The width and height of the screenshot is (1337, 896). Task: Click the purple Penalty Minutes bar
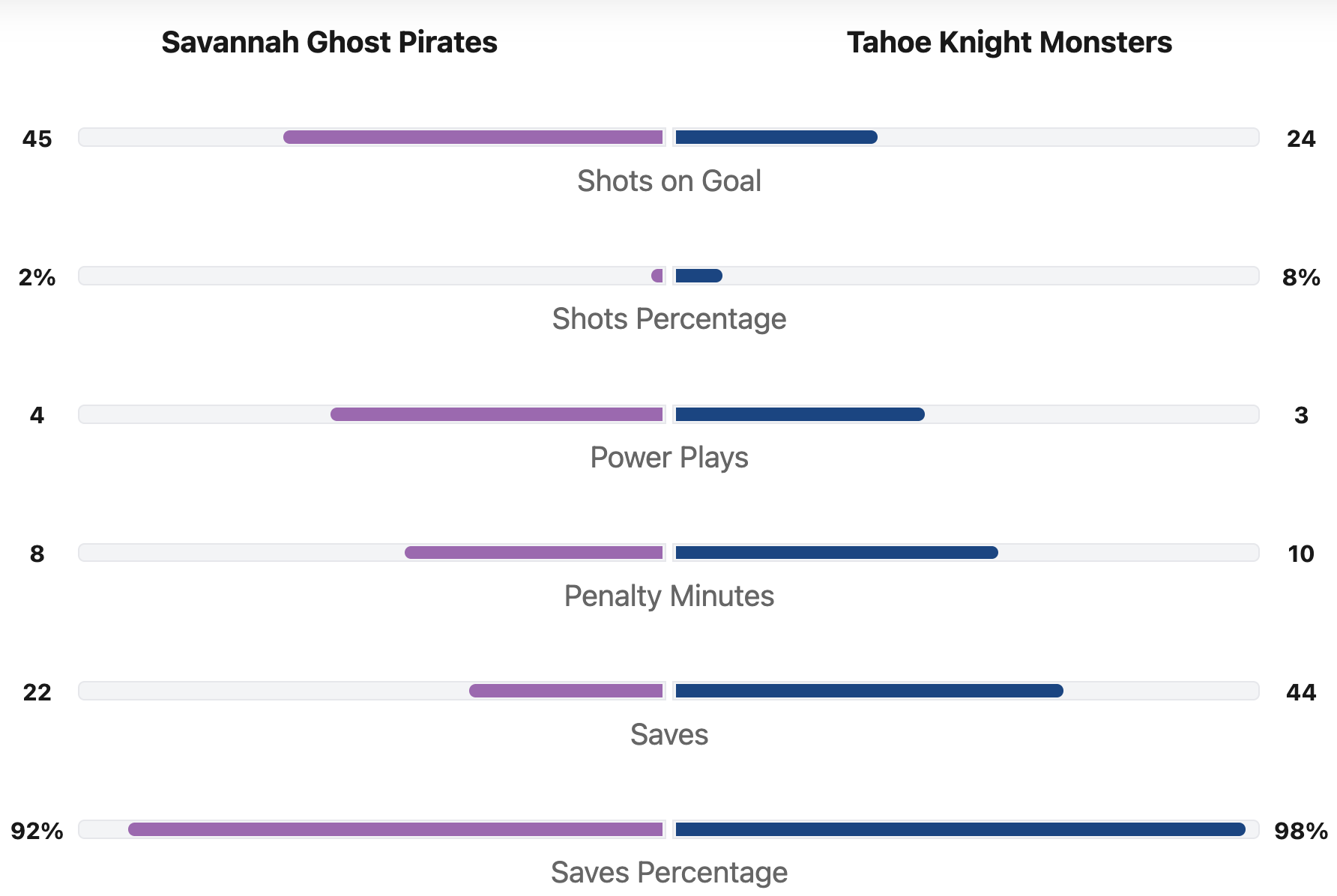534,553
